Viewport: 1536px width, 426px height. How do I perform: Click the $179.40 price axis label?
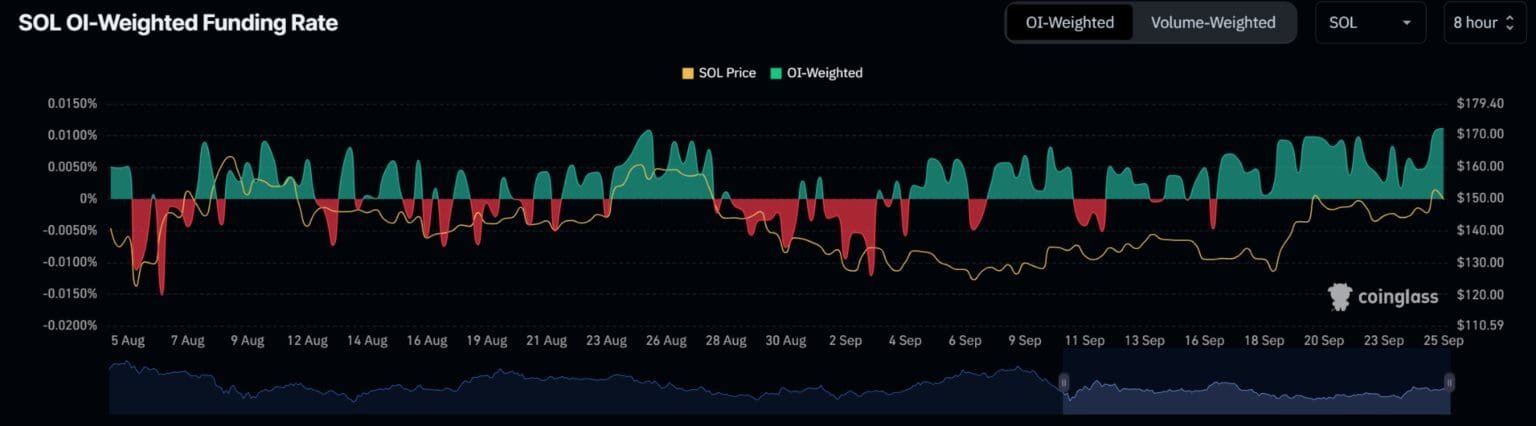[x=1475, y=103]
